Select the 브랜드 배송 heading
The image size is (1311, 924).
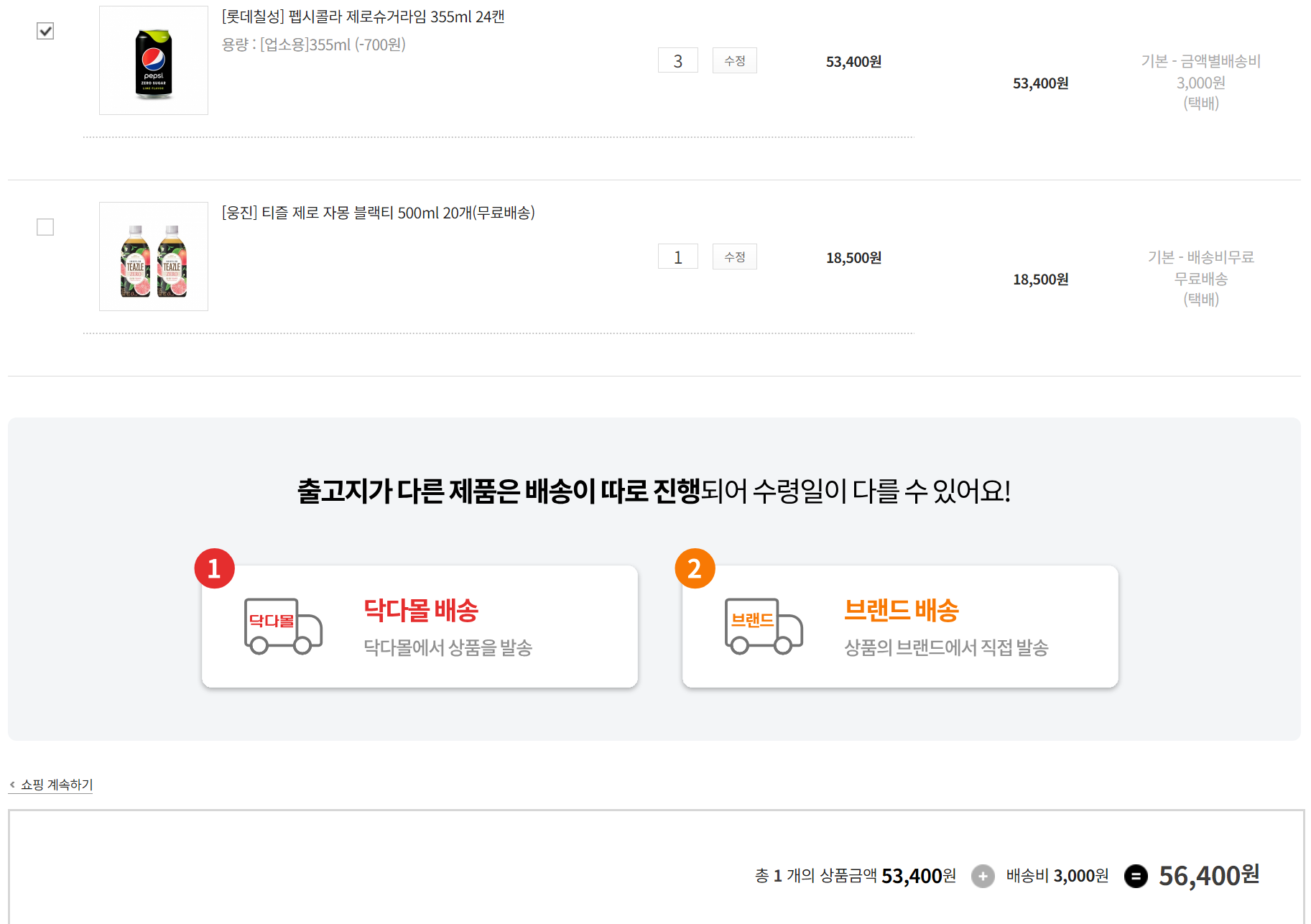tap(902, 611)
